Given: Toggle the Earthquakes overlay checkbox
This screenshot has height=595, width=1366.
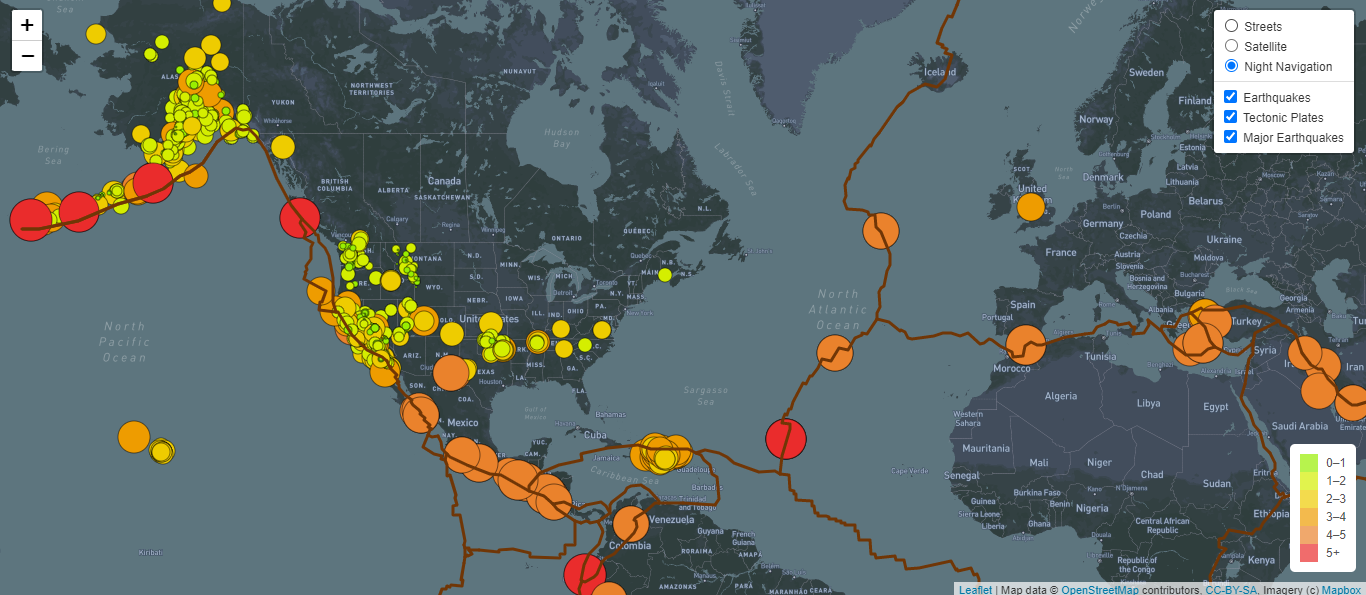Looking at the screenshot, I should 1231,97.
